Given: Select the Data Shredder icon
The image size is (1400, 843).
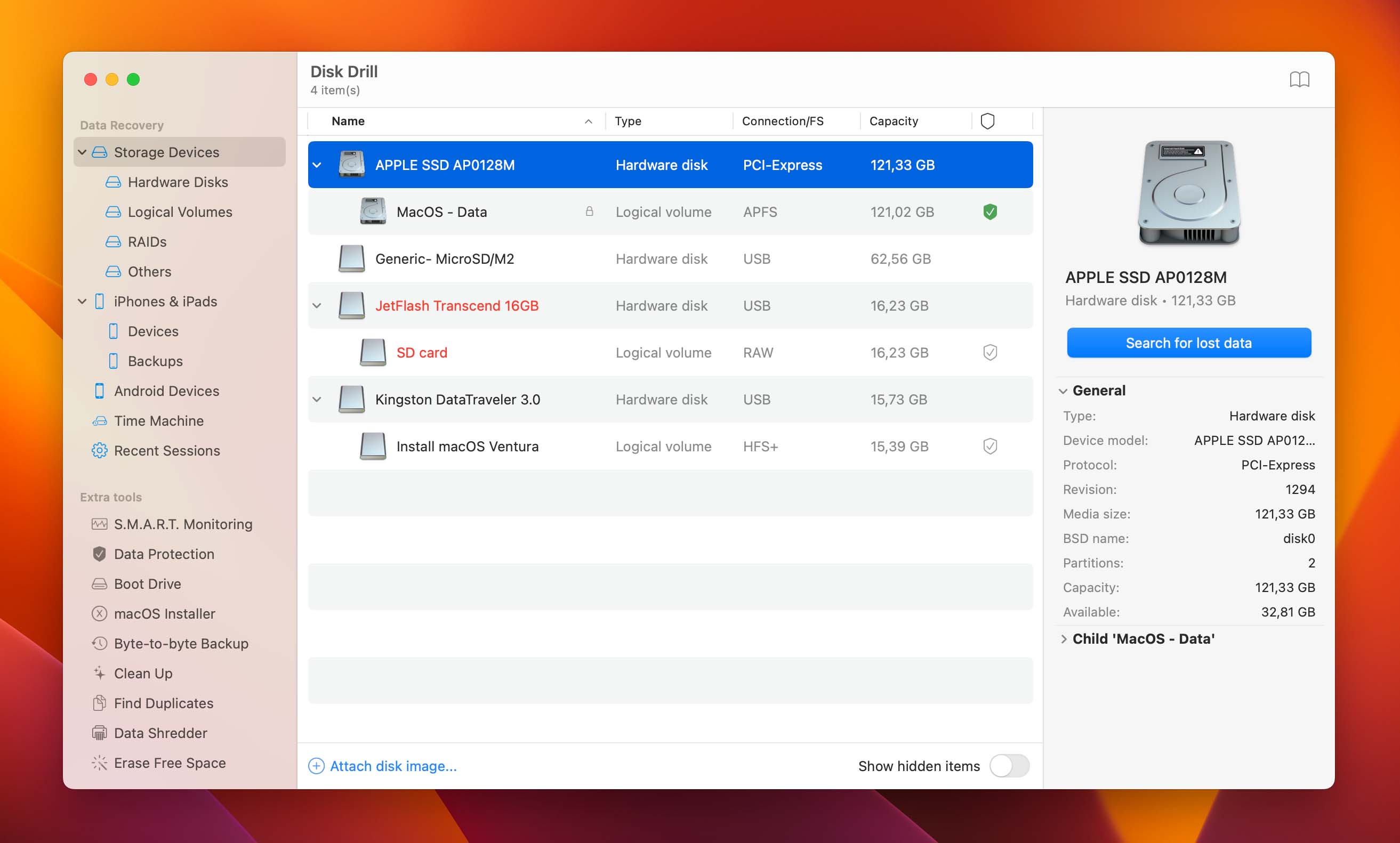Looking at the screenshot, I should point(99,733).
